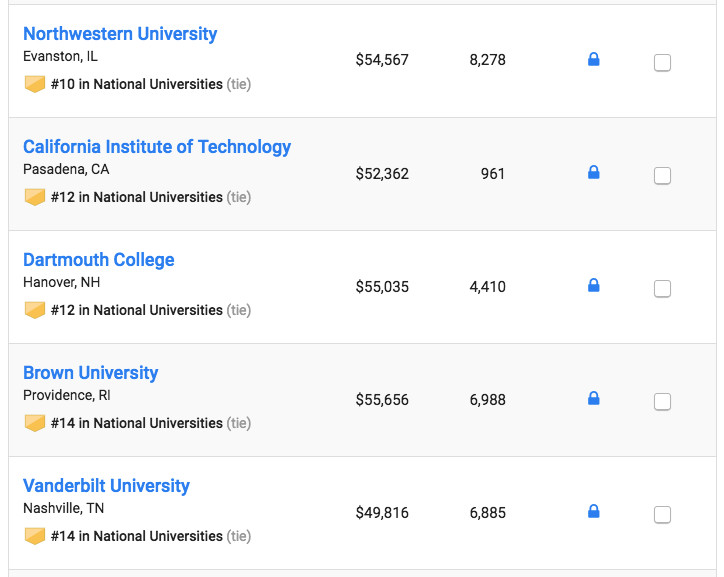Click Northwestern's yellow ranking badge icon
The width and height of the screenshot is (724, 577).
pyautogui.click(x=35, y=84)
